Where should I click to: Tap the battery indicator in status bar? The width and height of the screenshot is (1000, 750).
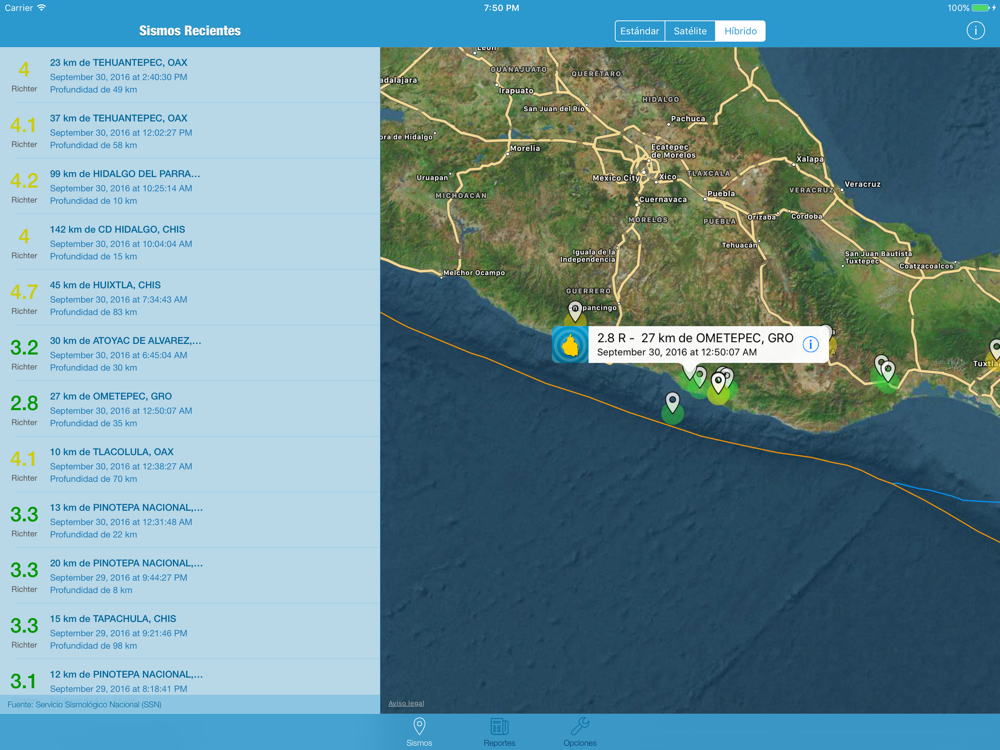[982, 8]
